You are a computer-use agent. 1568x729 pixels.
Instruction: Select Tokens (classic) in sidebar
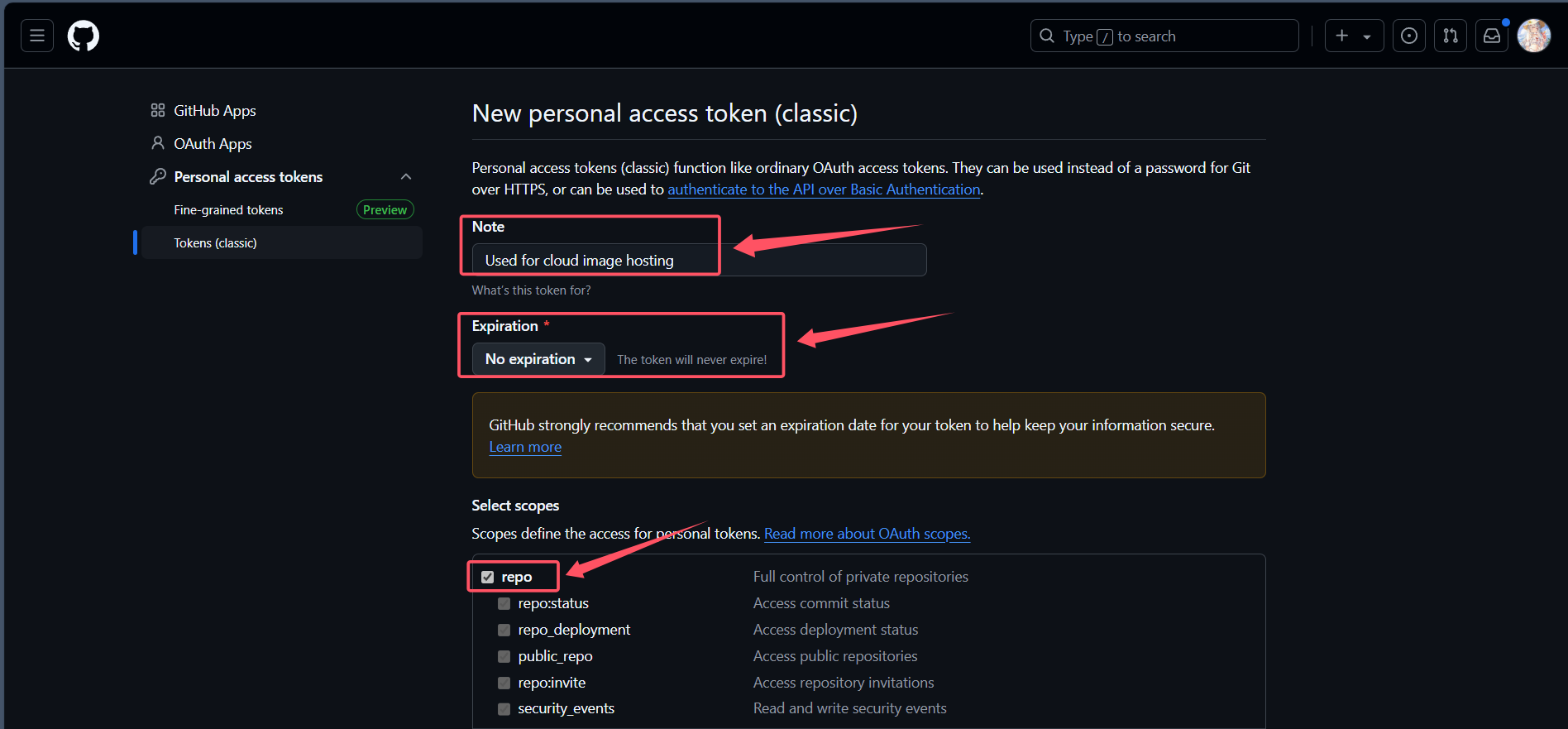pyautogui.click(x=215, y=243)
